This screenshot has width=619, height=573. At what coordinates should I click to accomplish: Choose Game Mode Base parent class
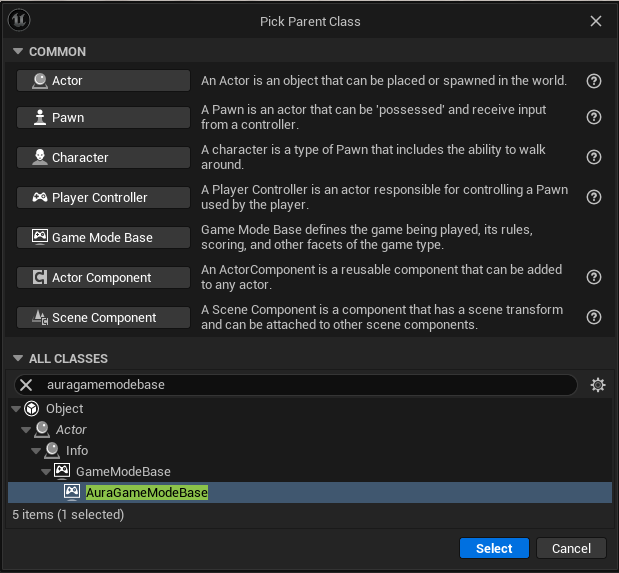coord(103,237)
